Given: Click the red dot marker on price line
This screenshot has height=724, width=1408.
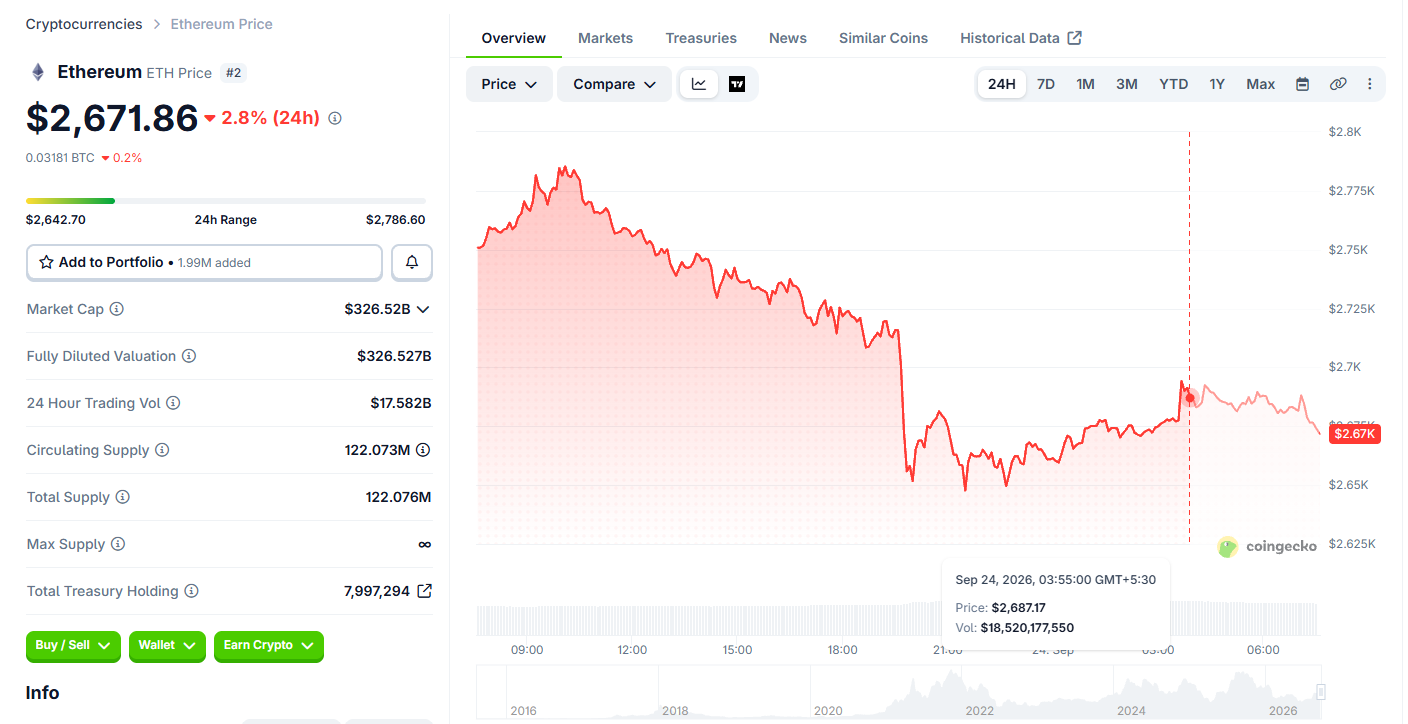Looking at the screenshot, I should click(x=1190, y=398).
